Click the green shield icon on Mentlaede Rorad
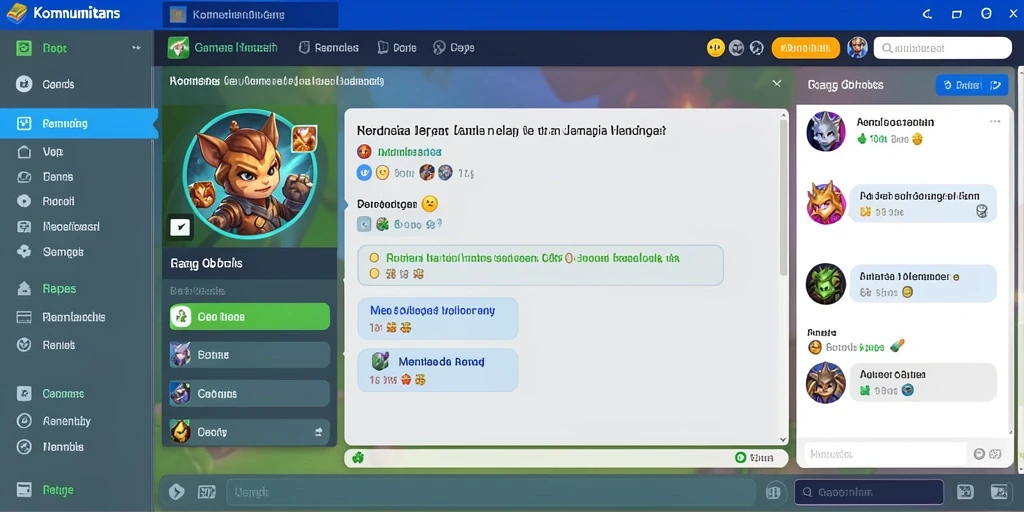The height and width of the screenshot is (512, 1024). (x=380, y=360)
